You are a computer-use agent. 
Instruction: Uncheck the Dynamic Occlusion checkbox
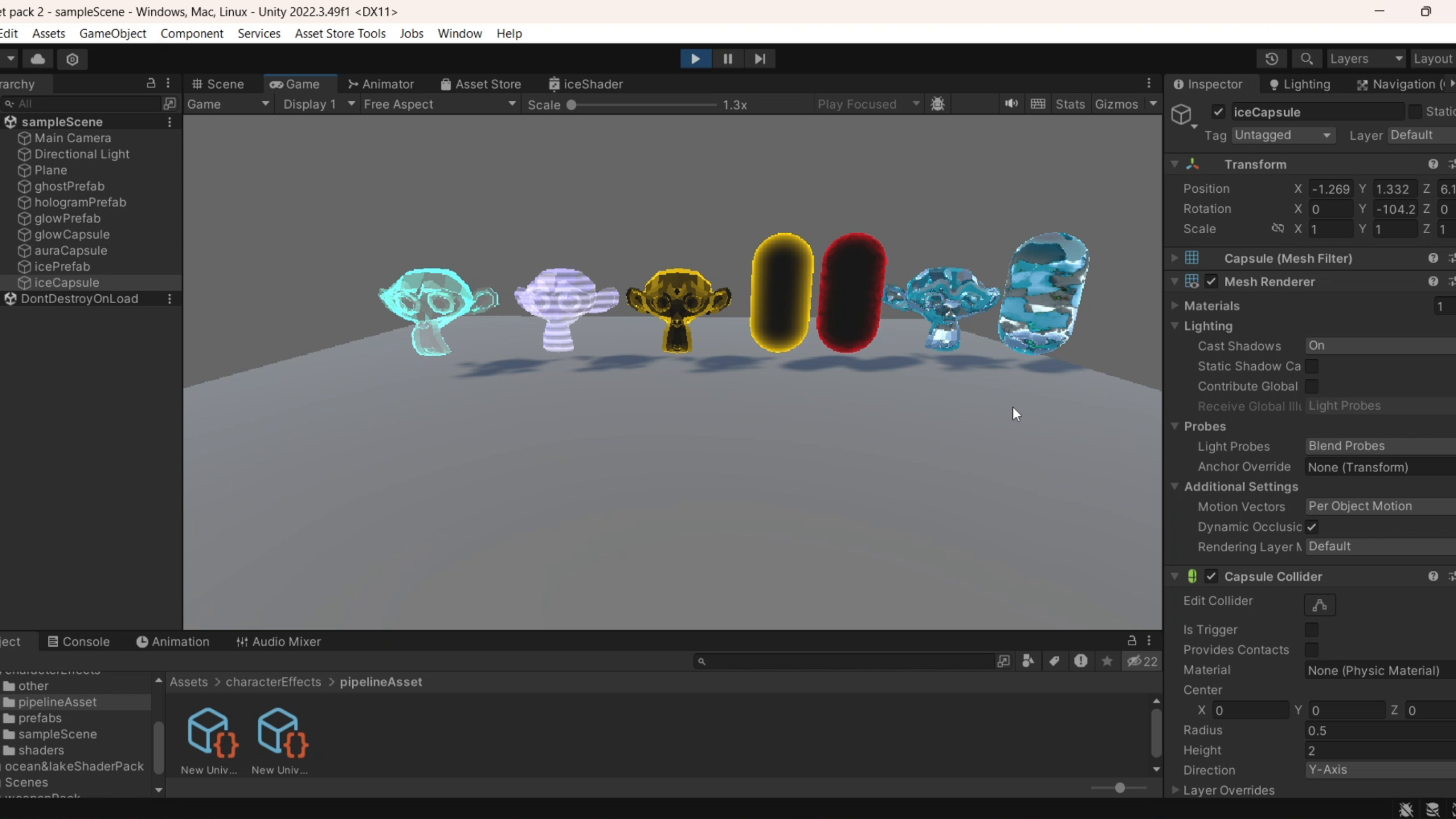(1312, 527)
